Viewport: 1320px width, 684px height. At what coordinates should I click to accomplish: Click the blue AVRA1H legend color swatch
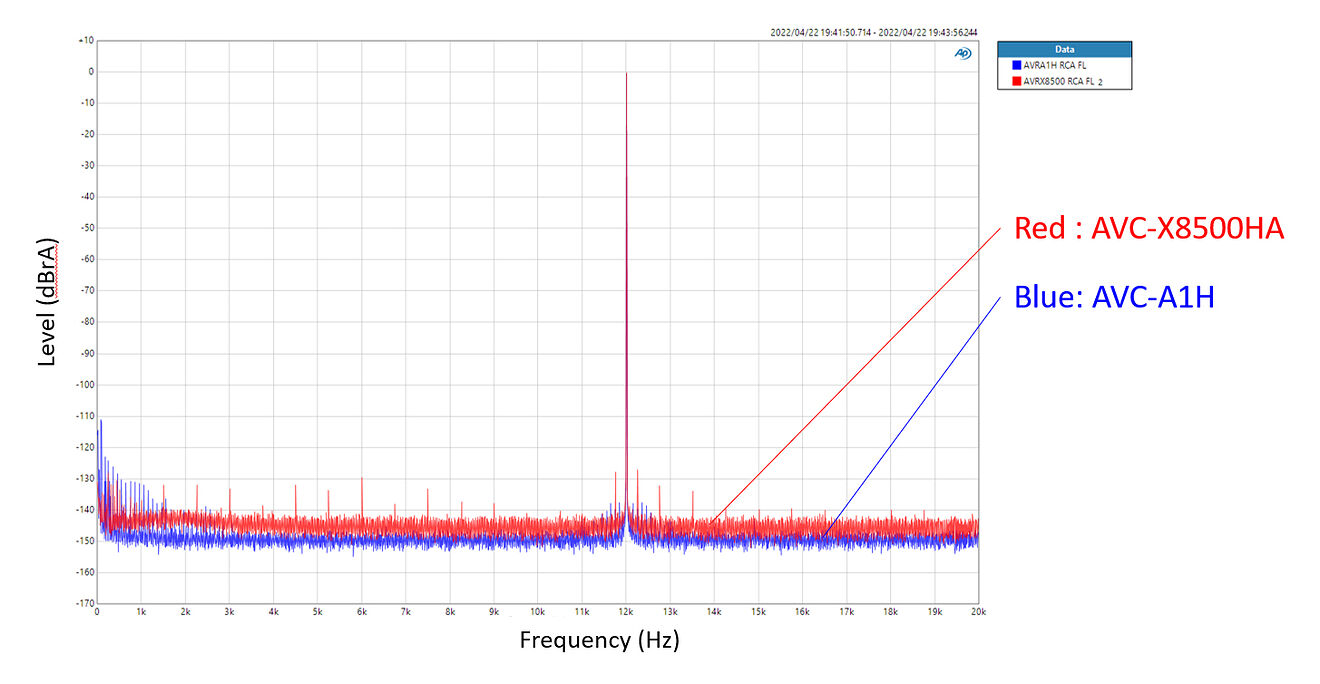point(1016,64)
